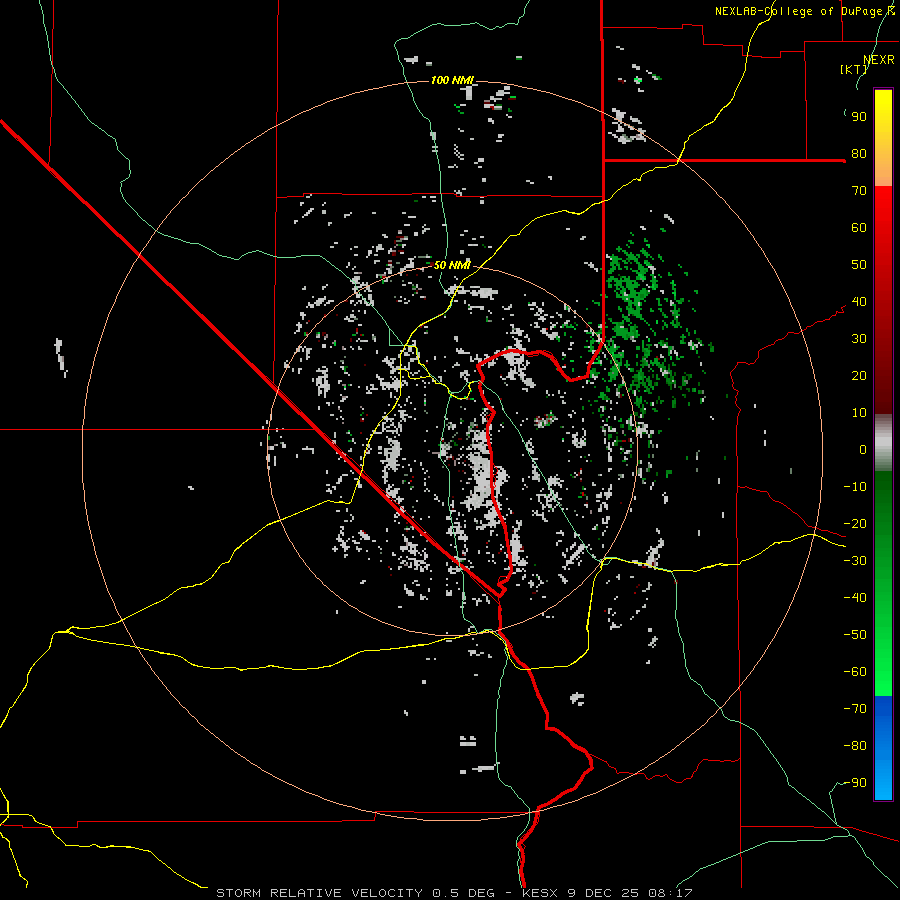This screenshot has height=900, width=900.
Task: Click the -50 value on velocity scale
Action: pyautogui.click(x=855, y=635)
